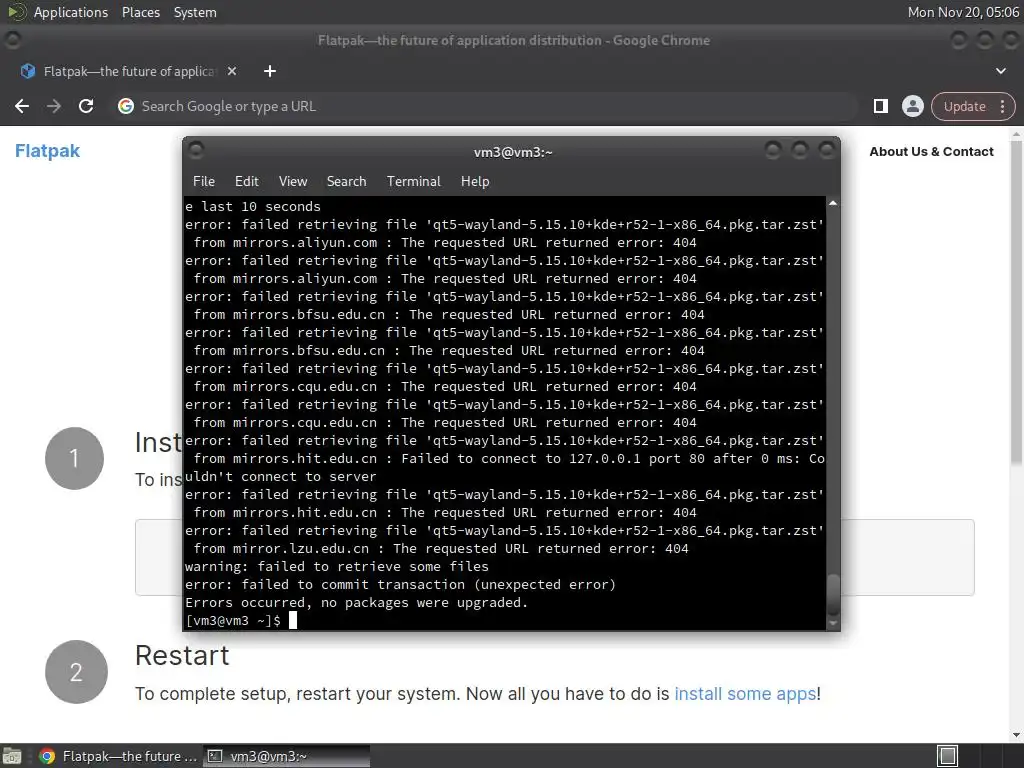Click the Chrome window menu icon
The image size is (1024, 768).
click(12, 40)
